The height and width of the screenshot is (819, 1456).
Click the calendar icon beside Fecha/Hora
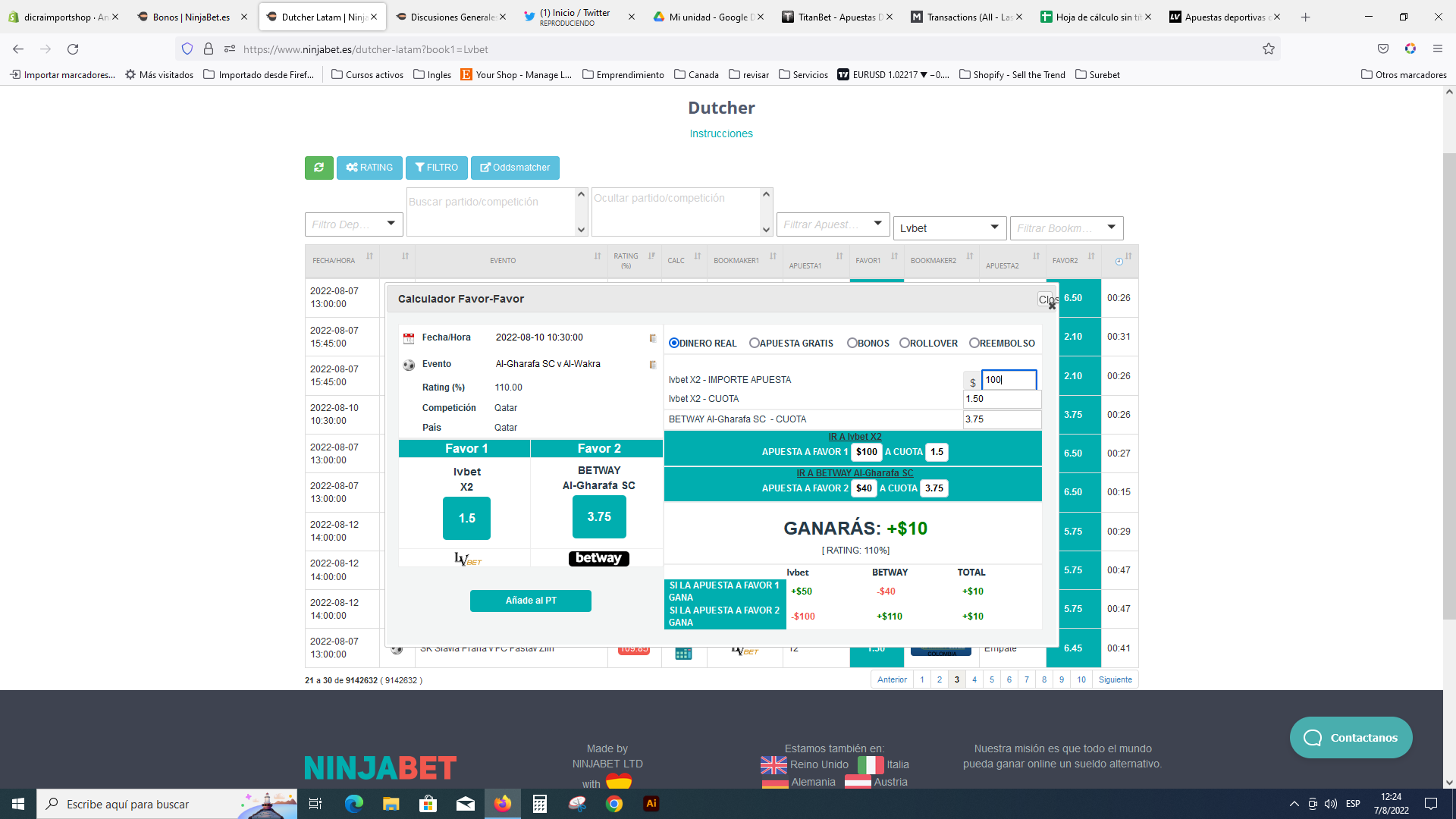pyautogui.click(x=409, y=338)
